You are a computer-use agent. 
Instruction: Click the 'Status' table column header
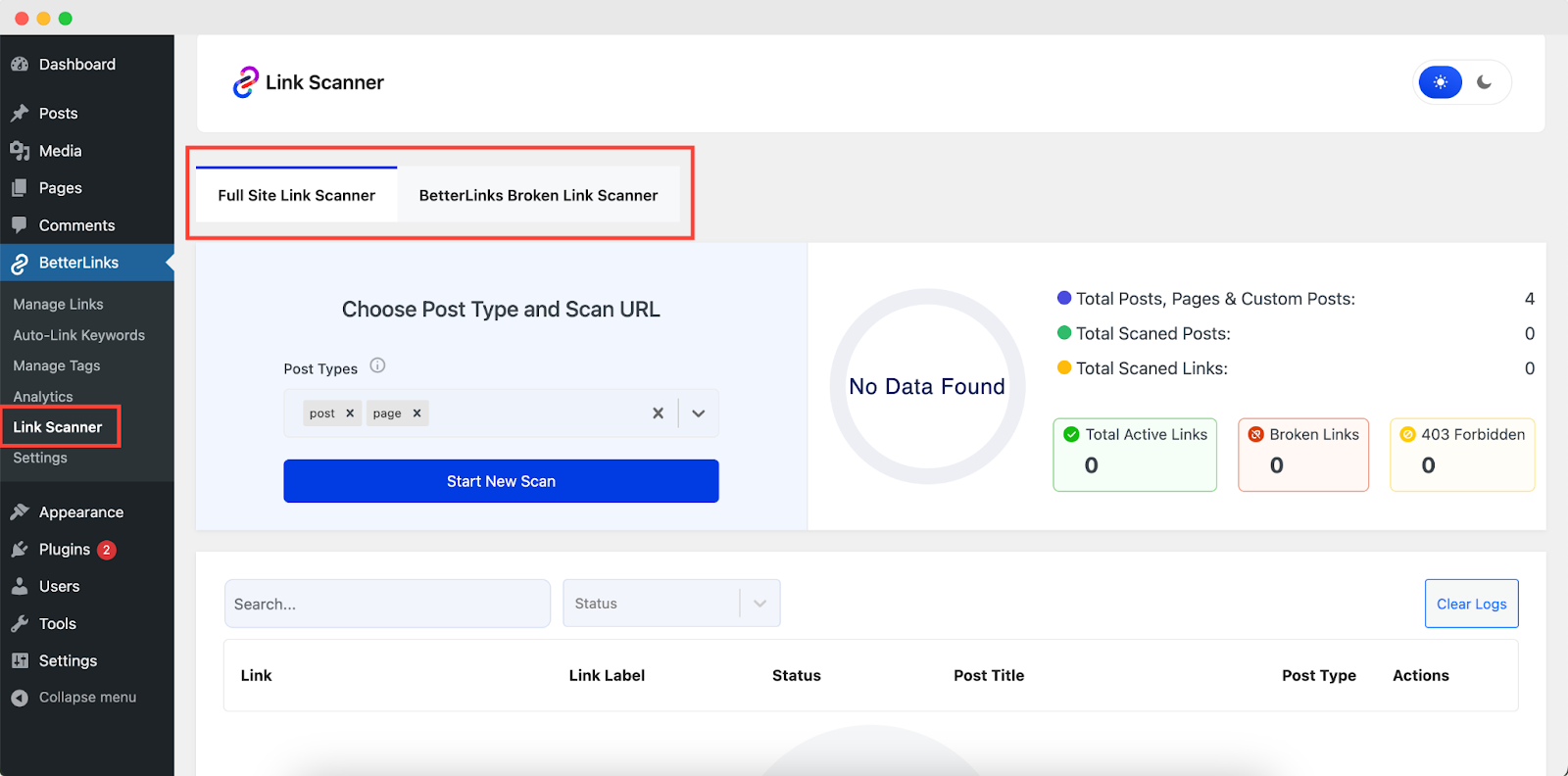click(797, 676)
